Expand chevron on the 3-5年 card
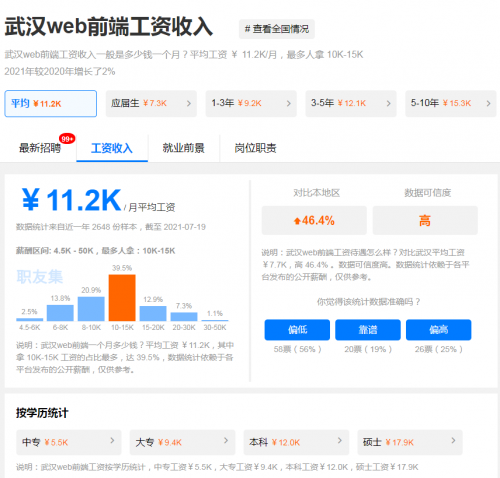Image resolution: width=500 pixels, height=478 pixels. point(389,104)
